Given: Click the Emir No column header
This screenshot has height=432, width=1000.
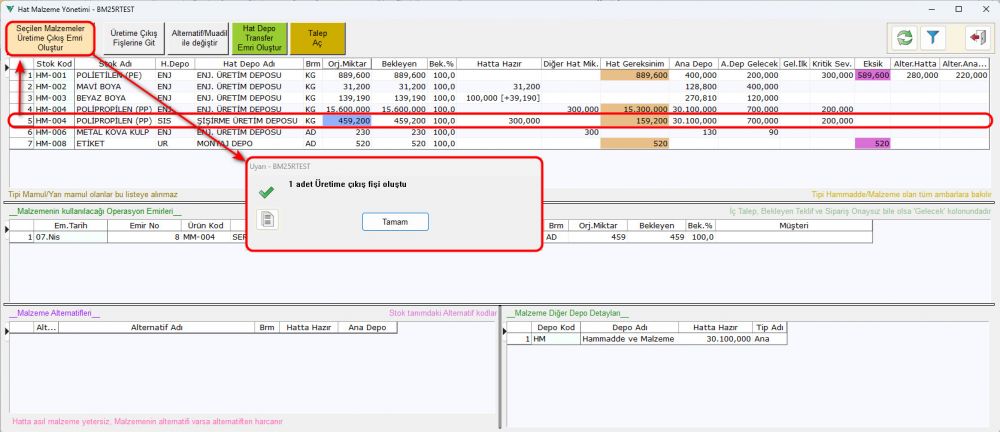Looking at the screenshot, I should [x=144, y=225].
